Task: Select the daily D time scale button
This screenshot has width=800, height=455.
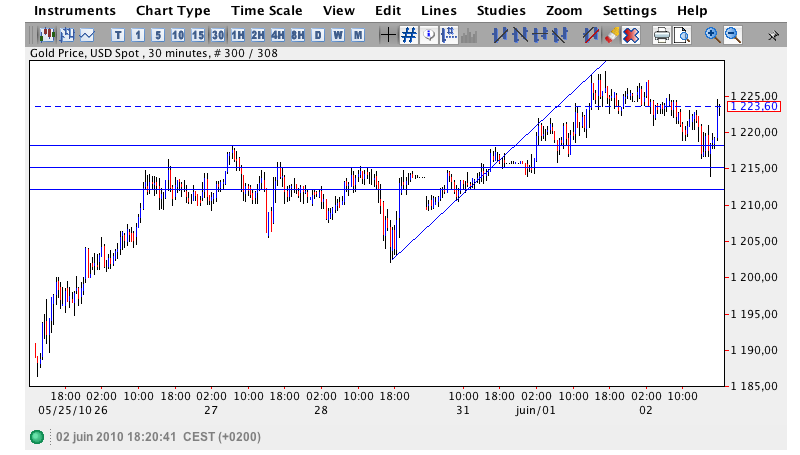Action: (318, 35)
